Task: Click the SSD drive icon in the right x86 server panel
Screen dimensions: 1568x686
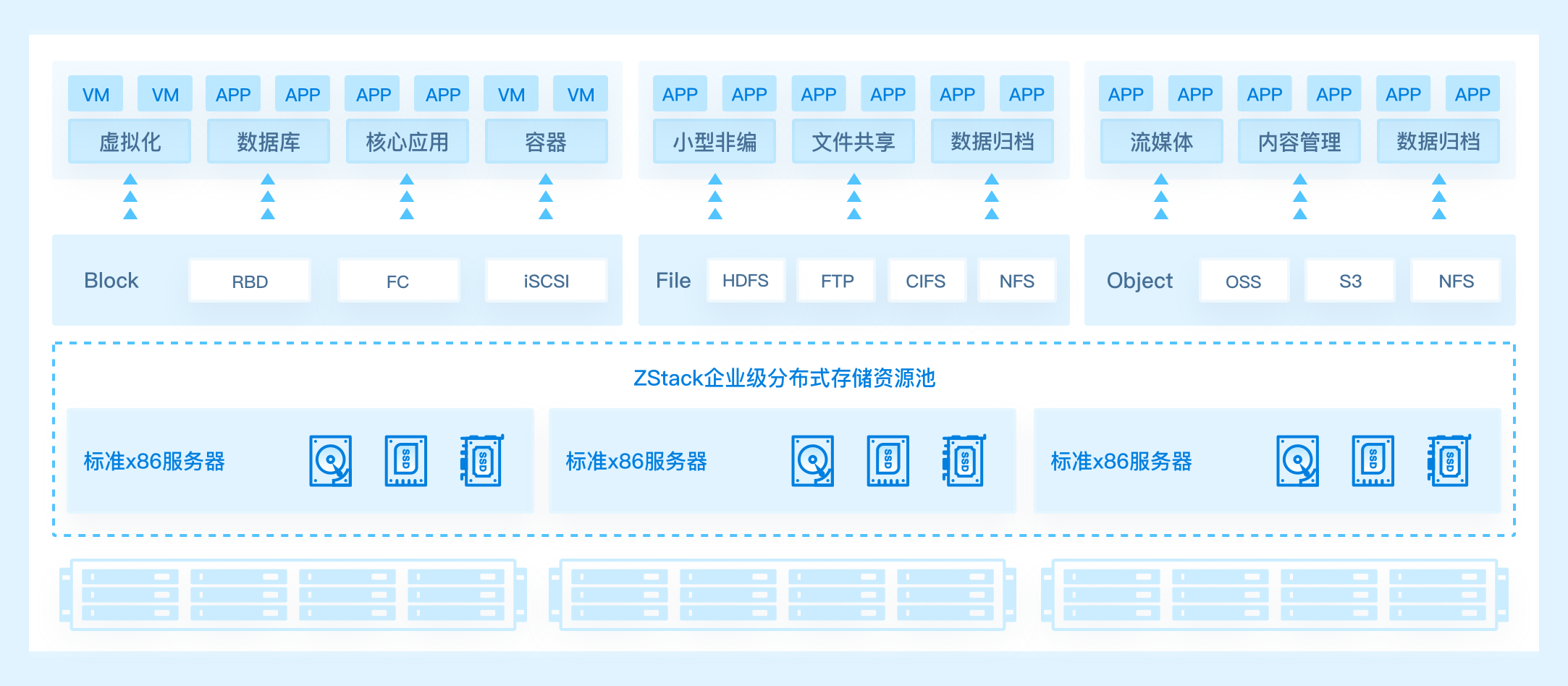Action: click(x=1373, y=461)
